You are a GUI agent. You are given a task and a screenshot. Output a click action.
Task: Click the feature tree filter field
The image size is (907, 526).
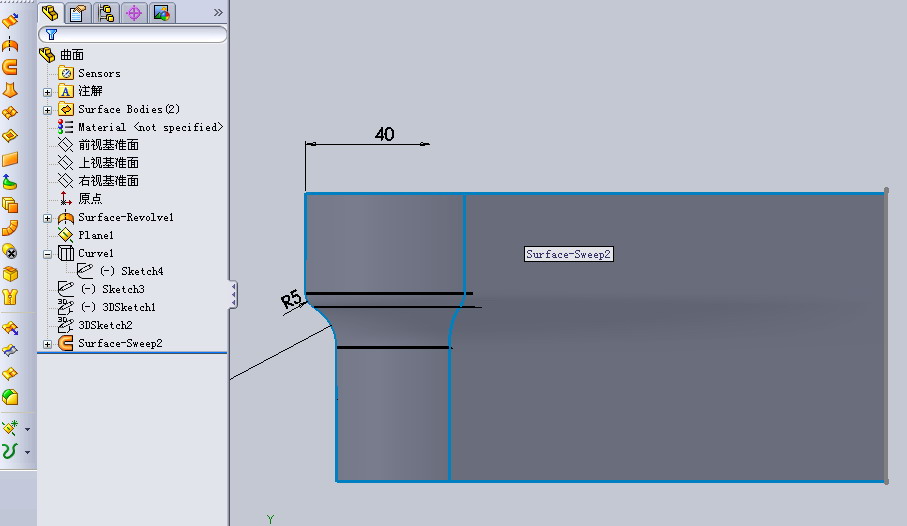(x=132, y=35)
